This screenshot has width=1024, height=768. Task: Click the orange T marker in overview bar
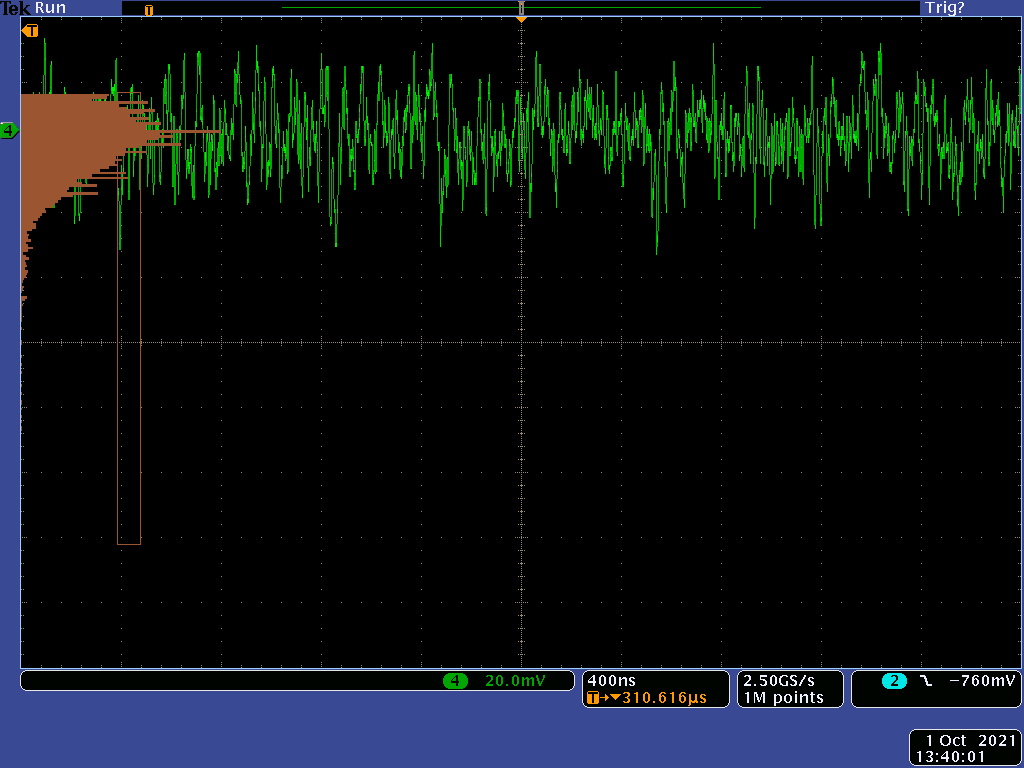[x=149, y=10]
